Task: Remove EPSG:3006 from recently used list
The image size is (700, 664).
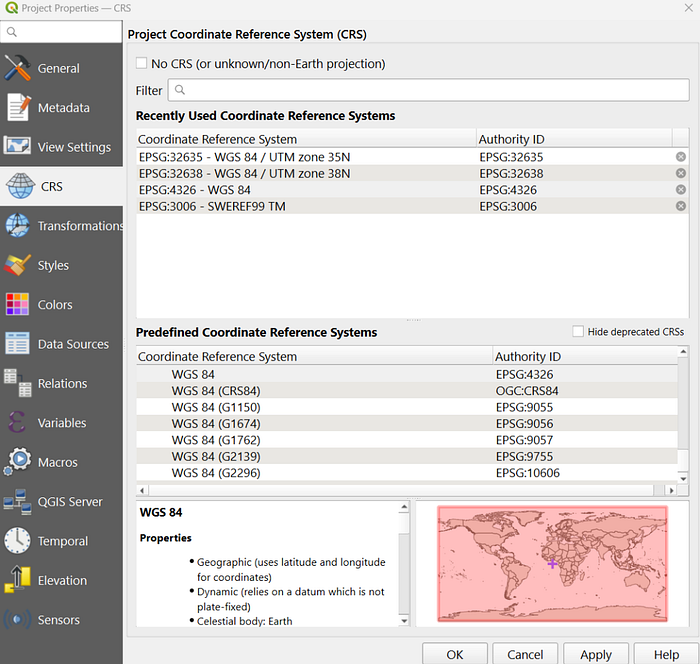Action: [680, 206]
